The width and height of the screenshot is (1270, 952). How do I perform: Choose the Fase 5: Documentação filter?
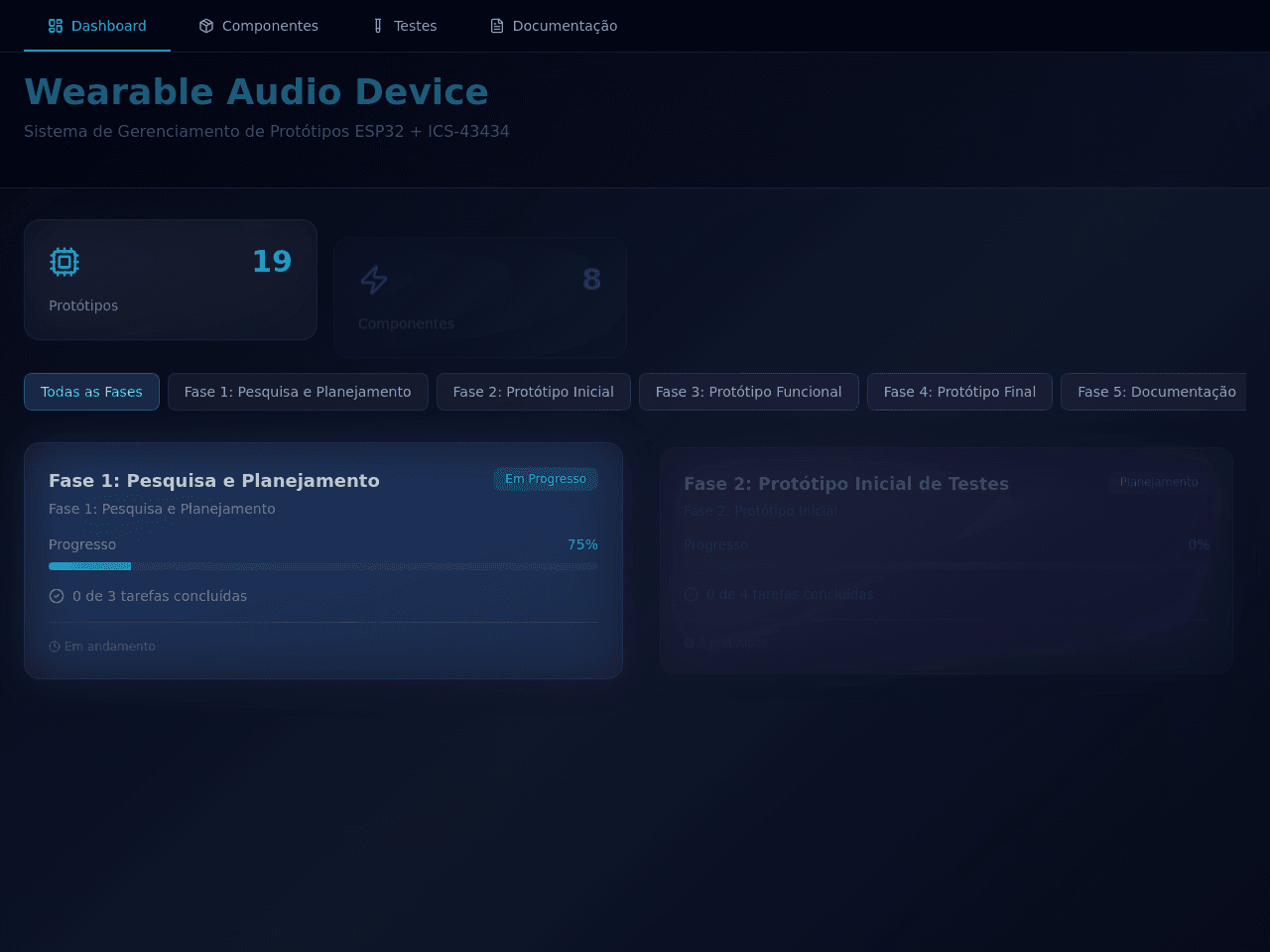point(1154,392)
